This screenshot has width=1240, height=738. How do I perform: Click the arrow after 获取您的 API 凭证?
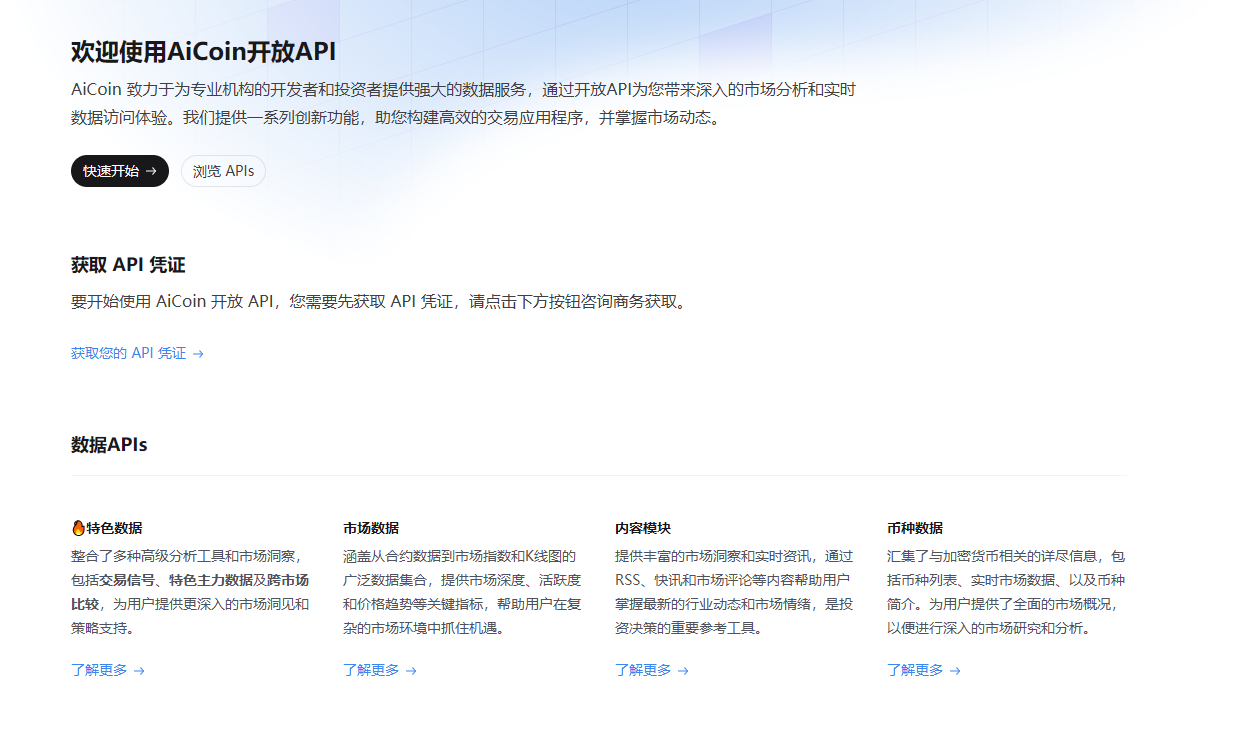point(198,354)
